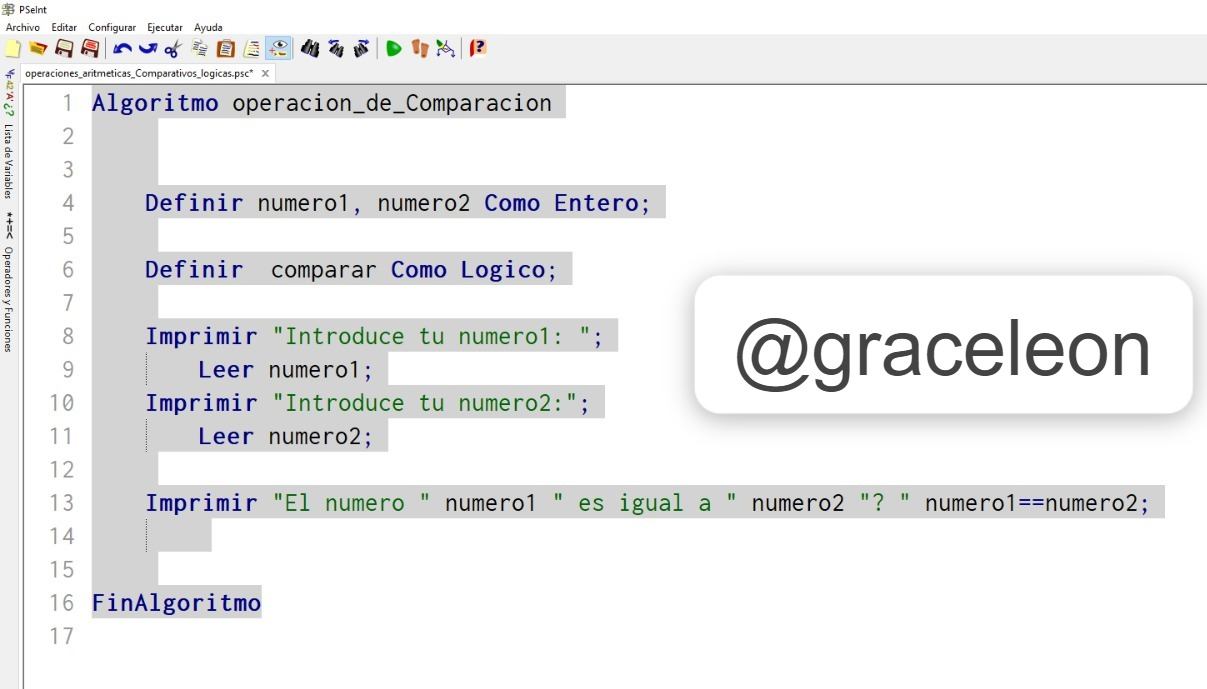Click 'FinAlgoritmo' on line 16
The width and height of the screenshot is (1207, 689).
click(x=176, y=603)
